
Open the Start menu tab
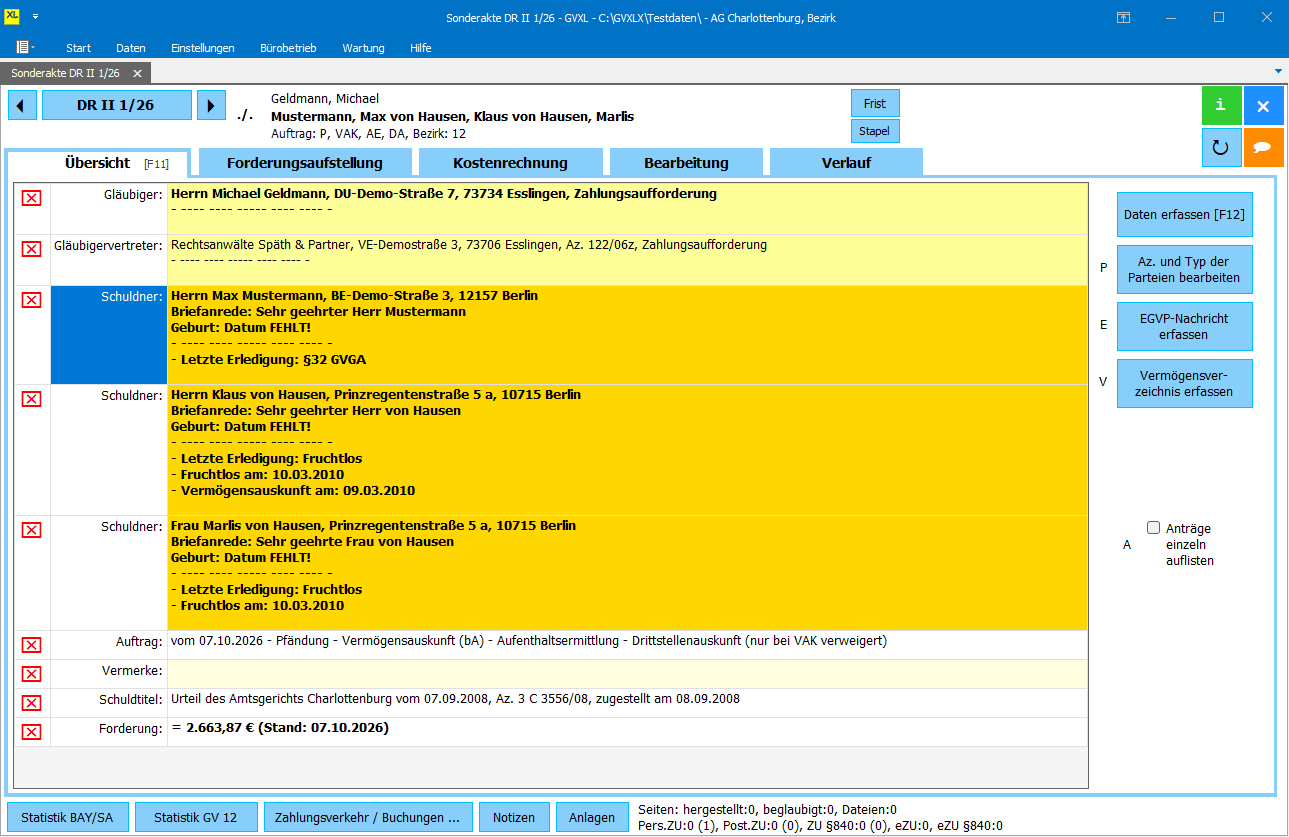coord(79,48)
